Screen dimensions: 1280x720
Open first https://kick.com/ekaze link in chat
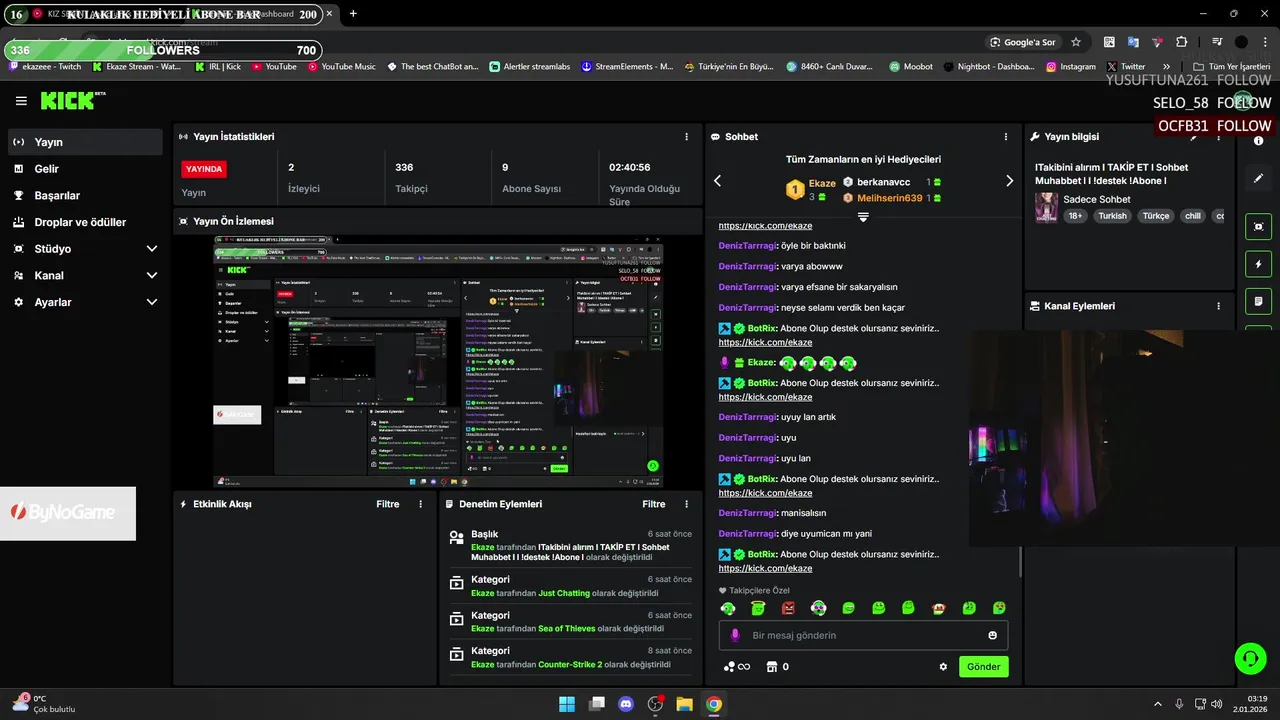coord(765,226)
